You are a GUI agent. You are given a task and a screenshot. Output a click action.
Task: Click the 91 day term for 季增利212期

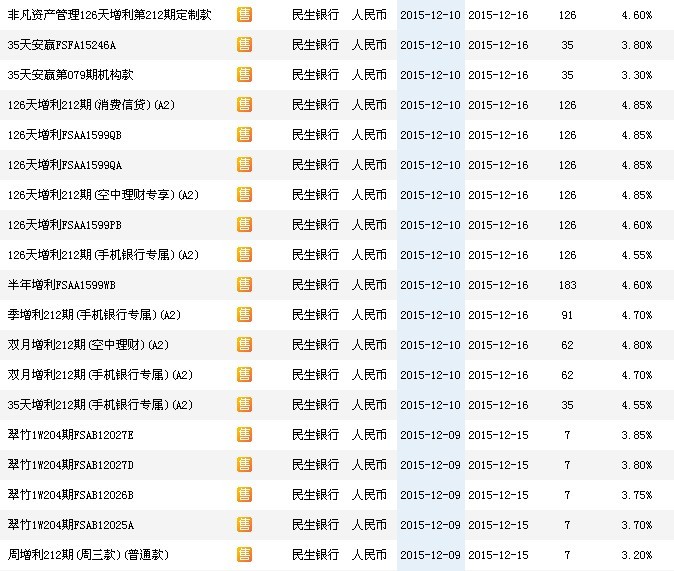click(x=567, y=315)
